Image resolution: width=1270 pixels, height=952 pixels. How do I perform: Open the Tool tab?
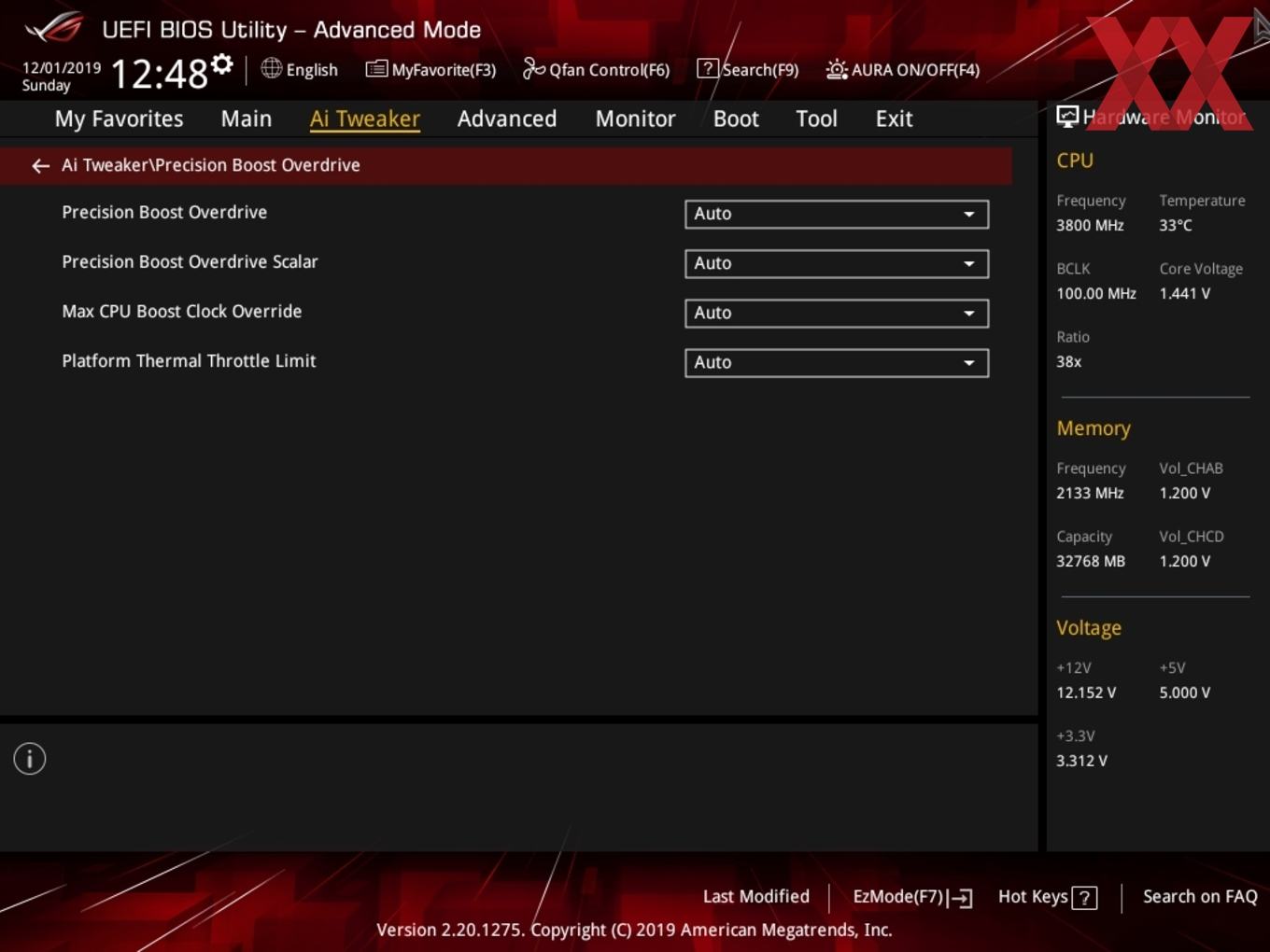point(816,119)
